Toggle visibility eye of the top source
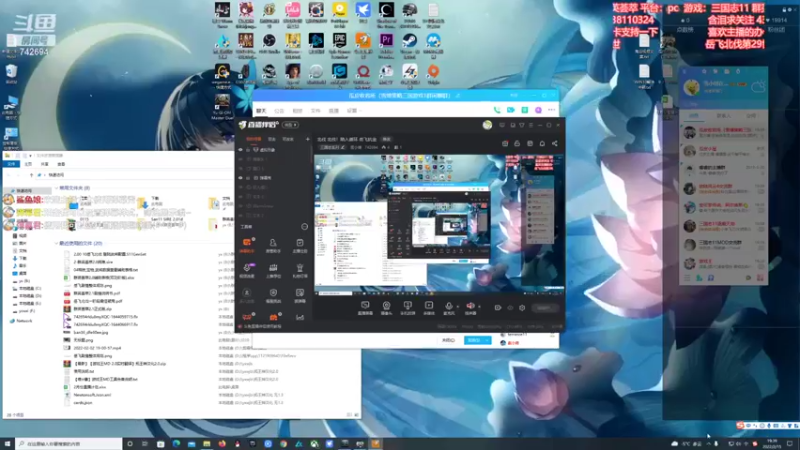This screenshot has height=450, width=800. pos(240,150)
